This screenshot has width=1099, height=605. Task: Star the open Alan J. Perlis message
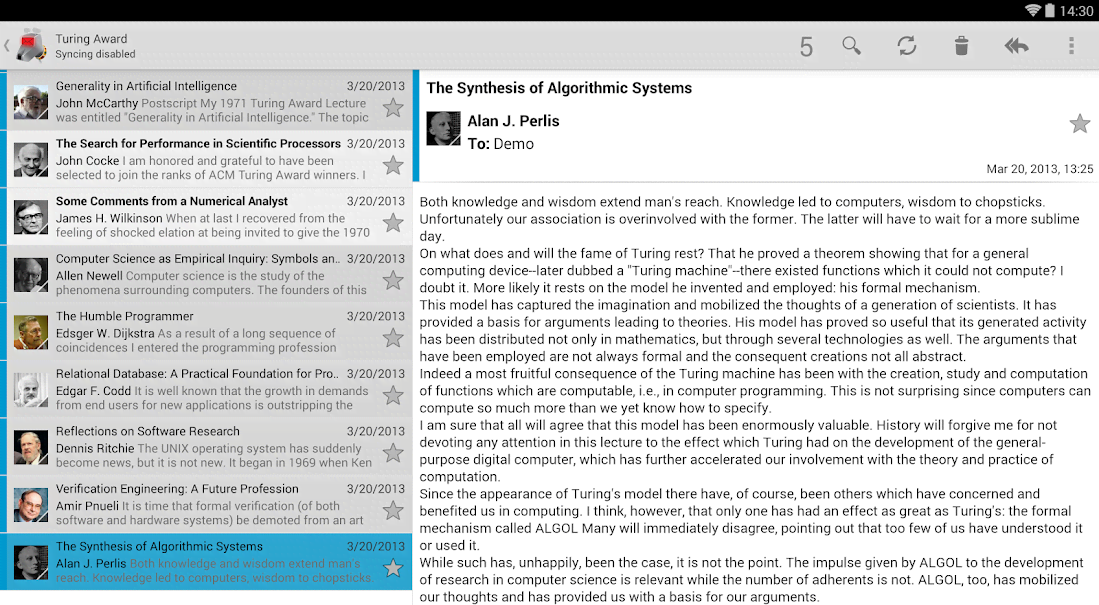(1079, 124)
